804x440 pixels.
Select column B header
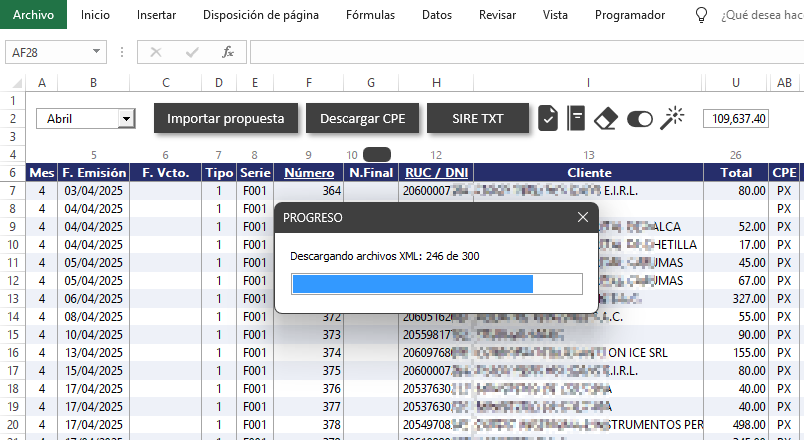93,83
